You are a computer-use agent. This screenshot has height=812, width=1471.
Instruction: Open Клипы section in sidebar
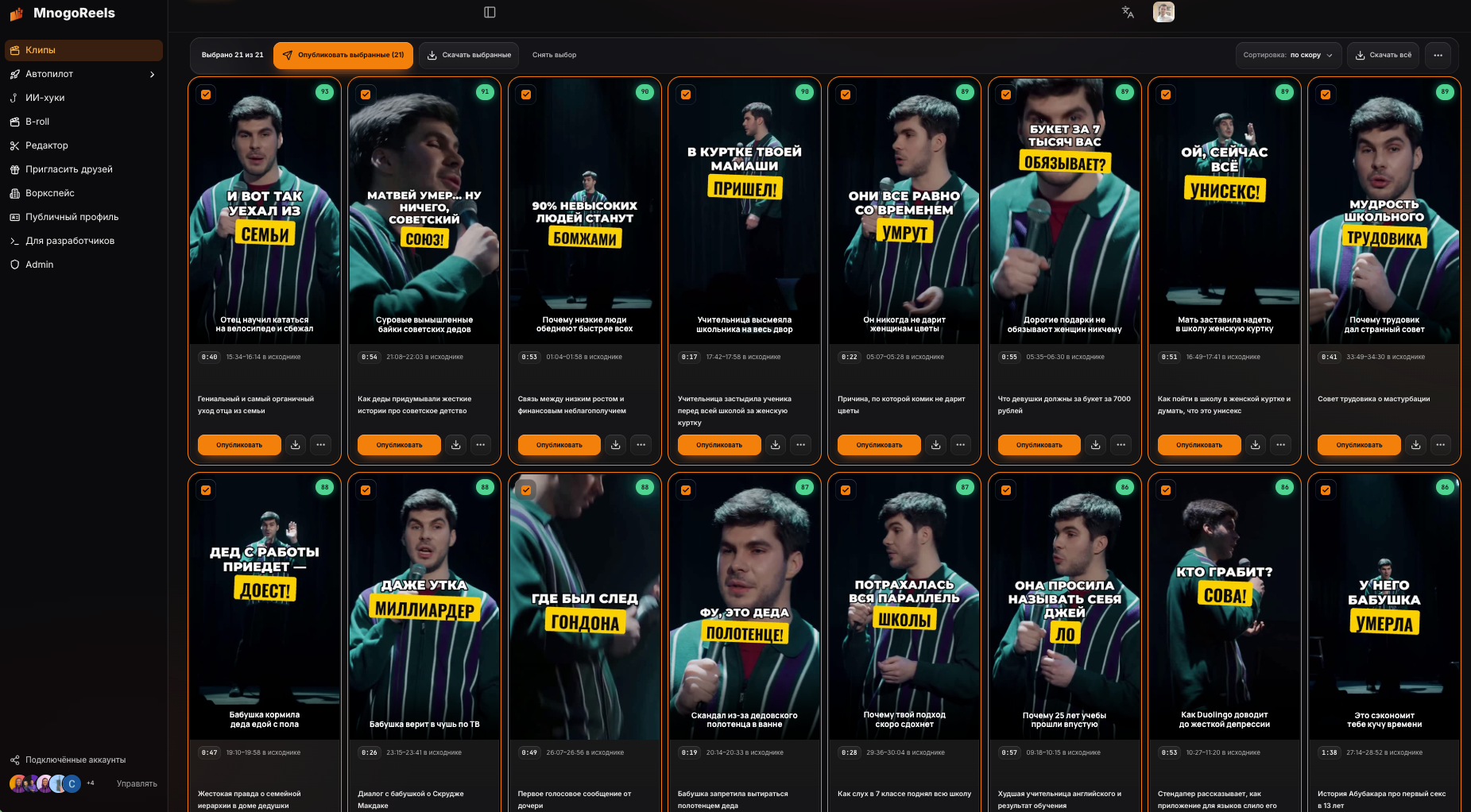pos(83,50)
